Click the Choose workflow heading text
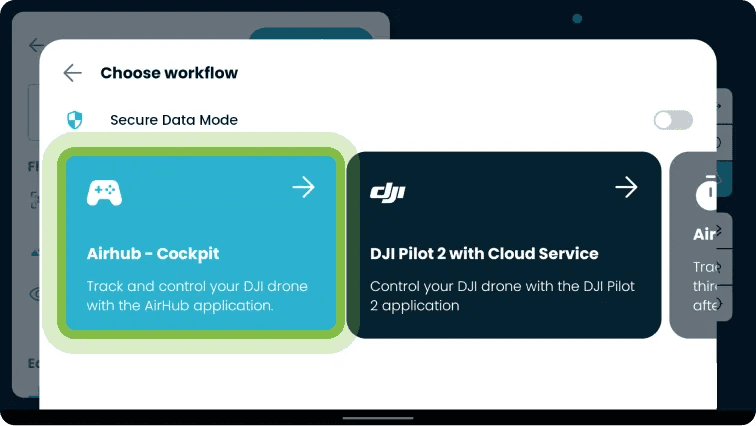 click(169, 73)
